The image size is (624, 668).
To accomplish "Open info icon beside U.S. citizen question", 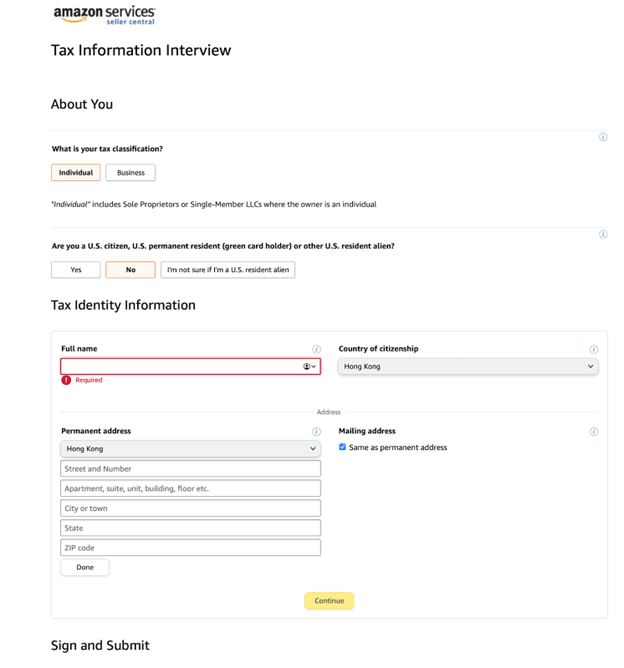I will pyautogui.click(x=603, y=234).
